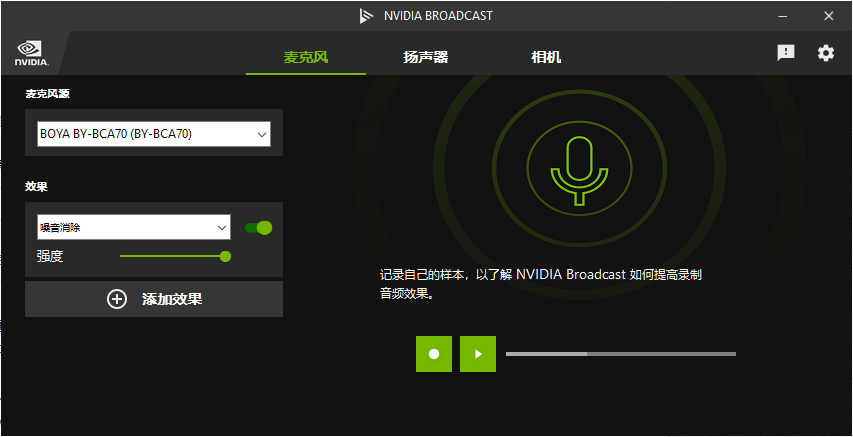The height and width of the screenshot is (437, 853).
Task: Click the 添加效果 button label
Action: tap(172, 299)
